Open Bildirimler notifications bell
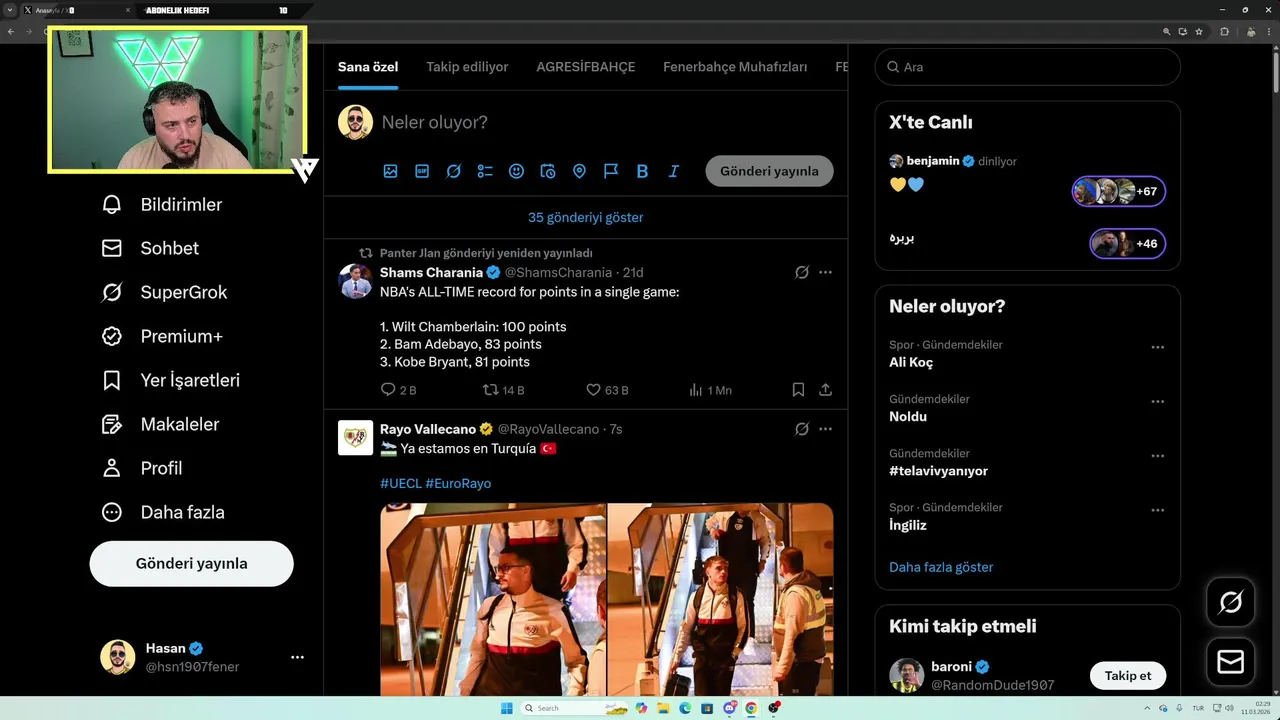Viewport: 1280px width, 720px height. [x=161, y=204]
